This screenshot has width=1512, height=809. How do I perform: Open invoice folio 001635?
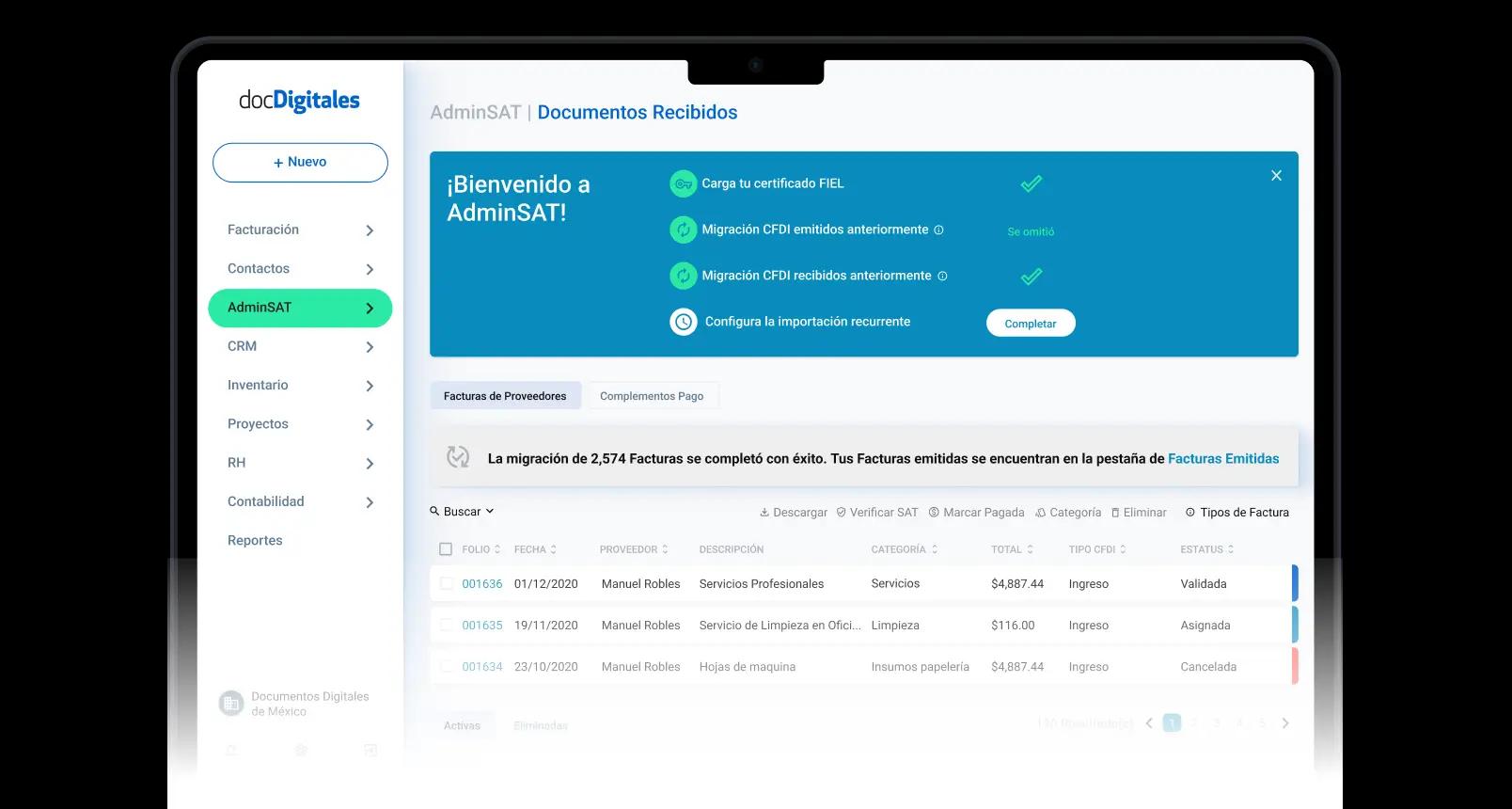482,626
